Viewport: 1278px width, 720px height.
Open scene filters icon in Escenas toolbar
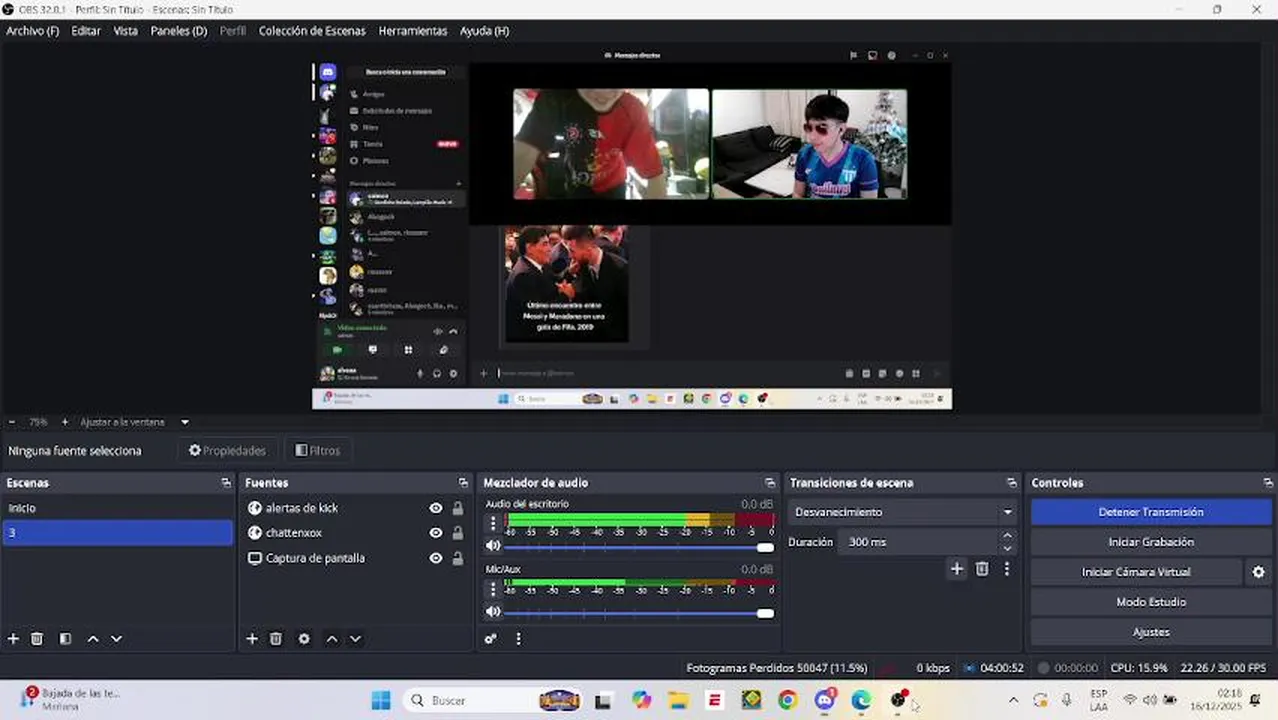[x=65, y=639]
